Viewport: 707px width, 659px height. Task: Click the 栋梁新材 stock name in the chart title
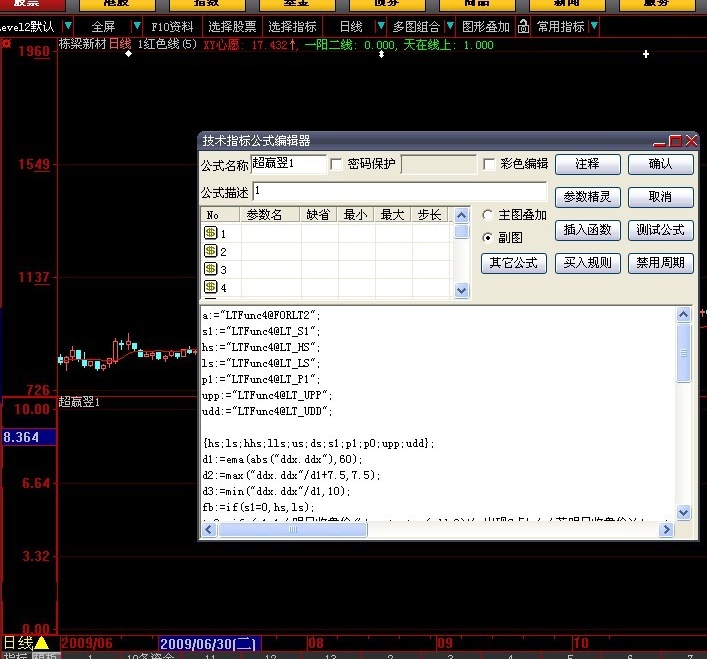(82, 44)
